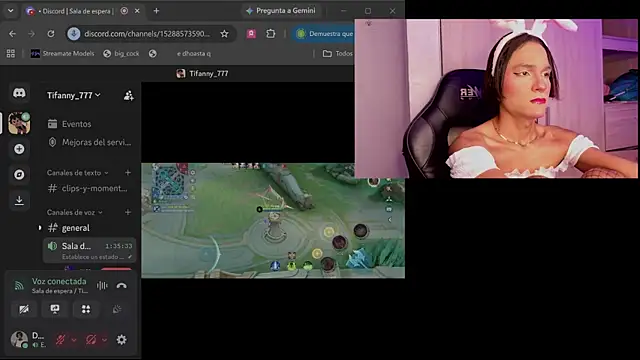The height and width of the screenshot is (360, 640).
Task: Click the tab recording indicator icon
Action: point(124,11)
